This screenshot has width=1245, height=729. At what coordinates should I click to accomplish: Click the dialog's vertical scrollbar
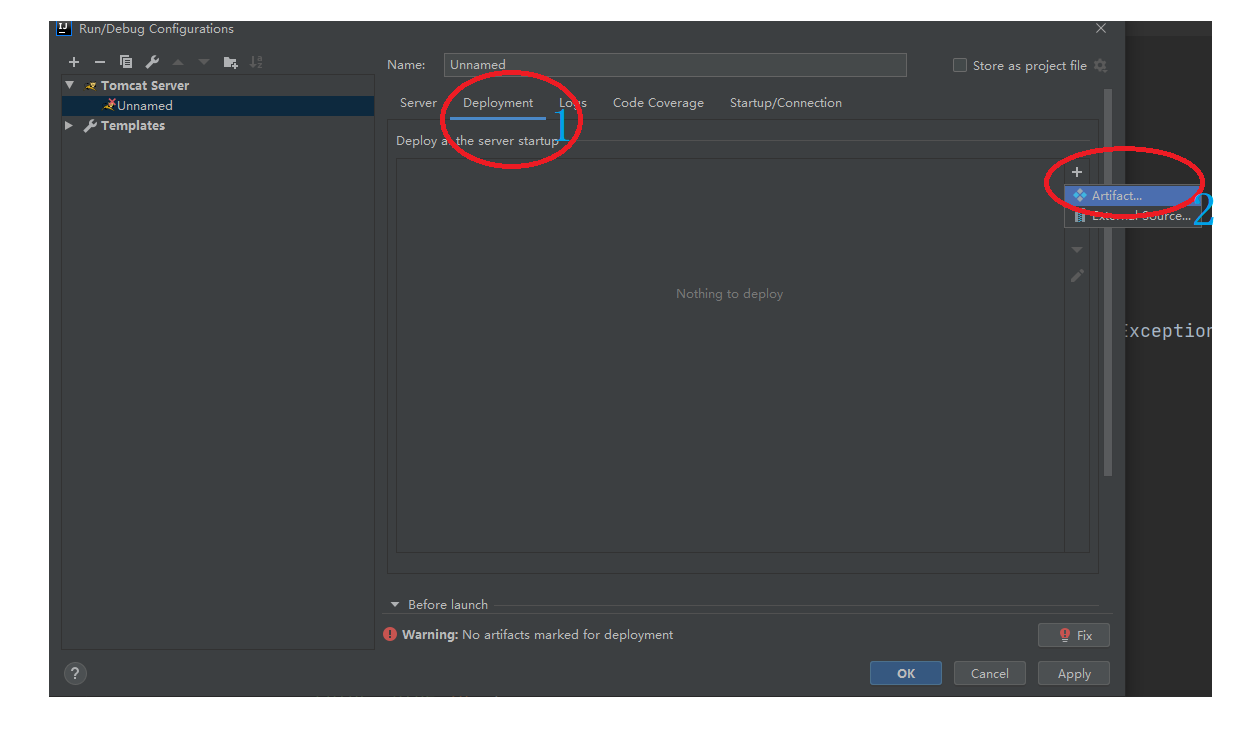1107,282
